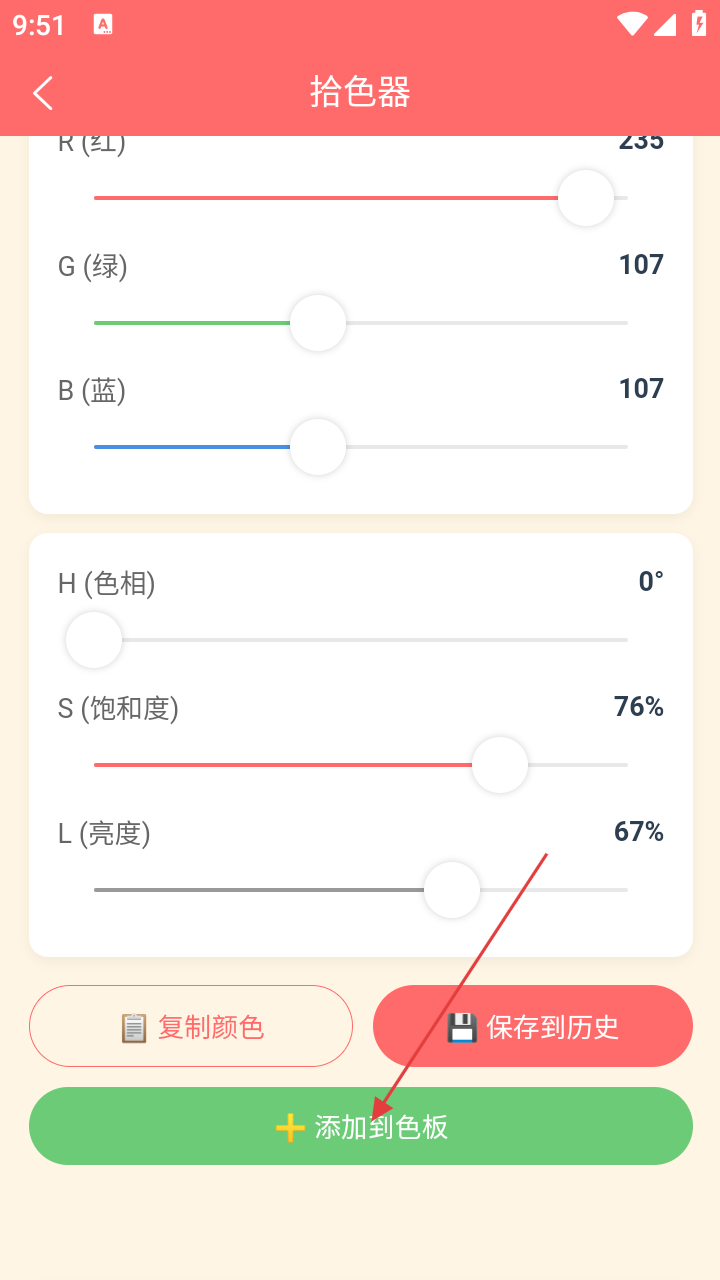Tap the yellow plus icon
Screen dimensions: 720x1280
[290, 1127]
